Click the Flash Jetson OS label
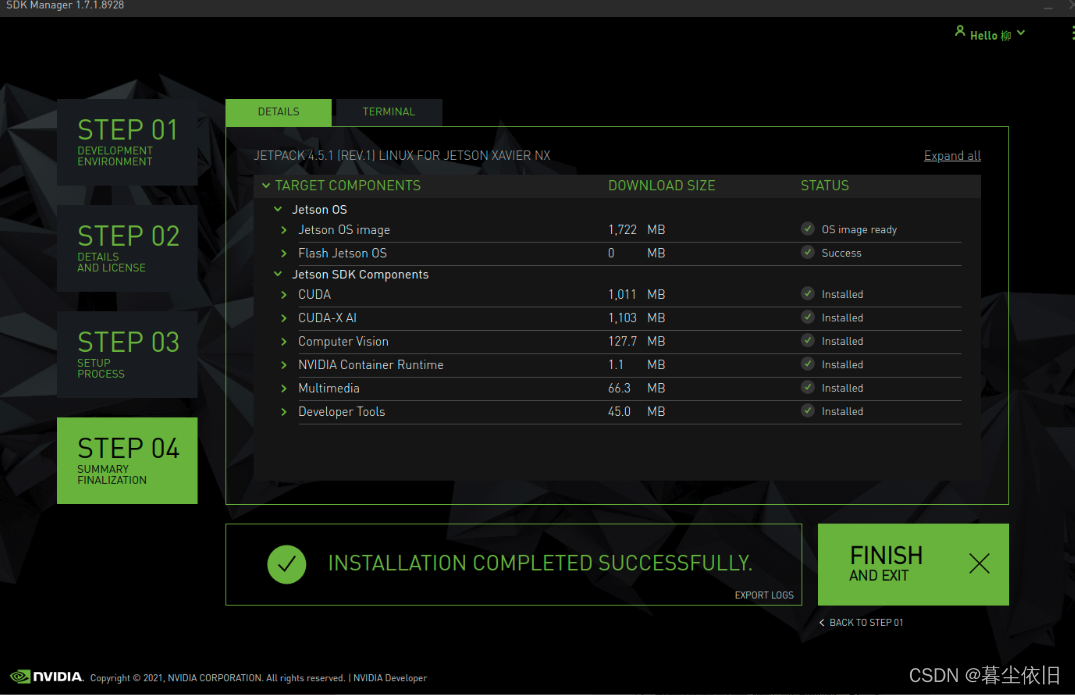Screen dimensions: 1075x695 point(342,254)
